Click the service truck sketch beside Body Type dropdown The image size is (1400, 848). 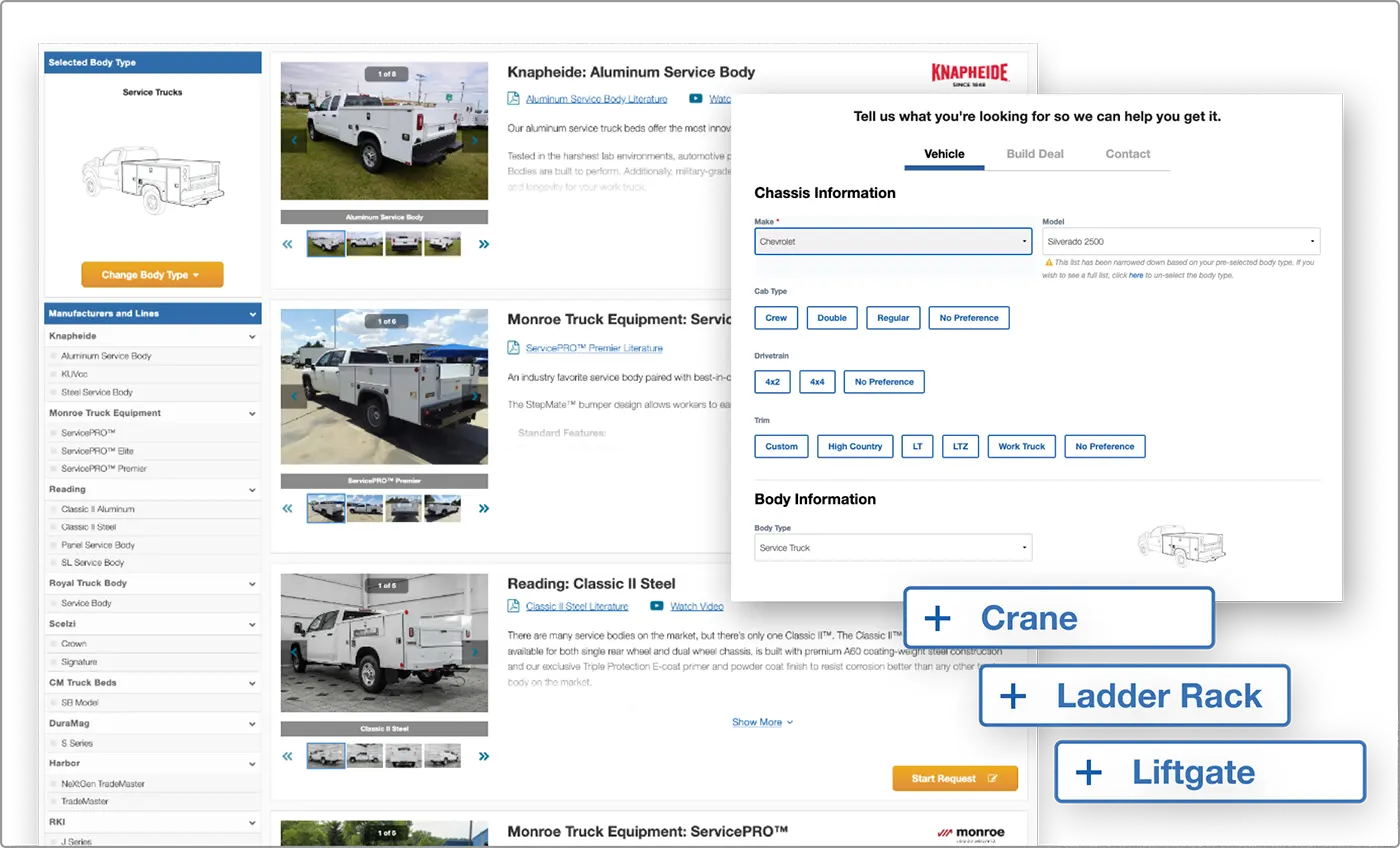tap(1181, 545)
